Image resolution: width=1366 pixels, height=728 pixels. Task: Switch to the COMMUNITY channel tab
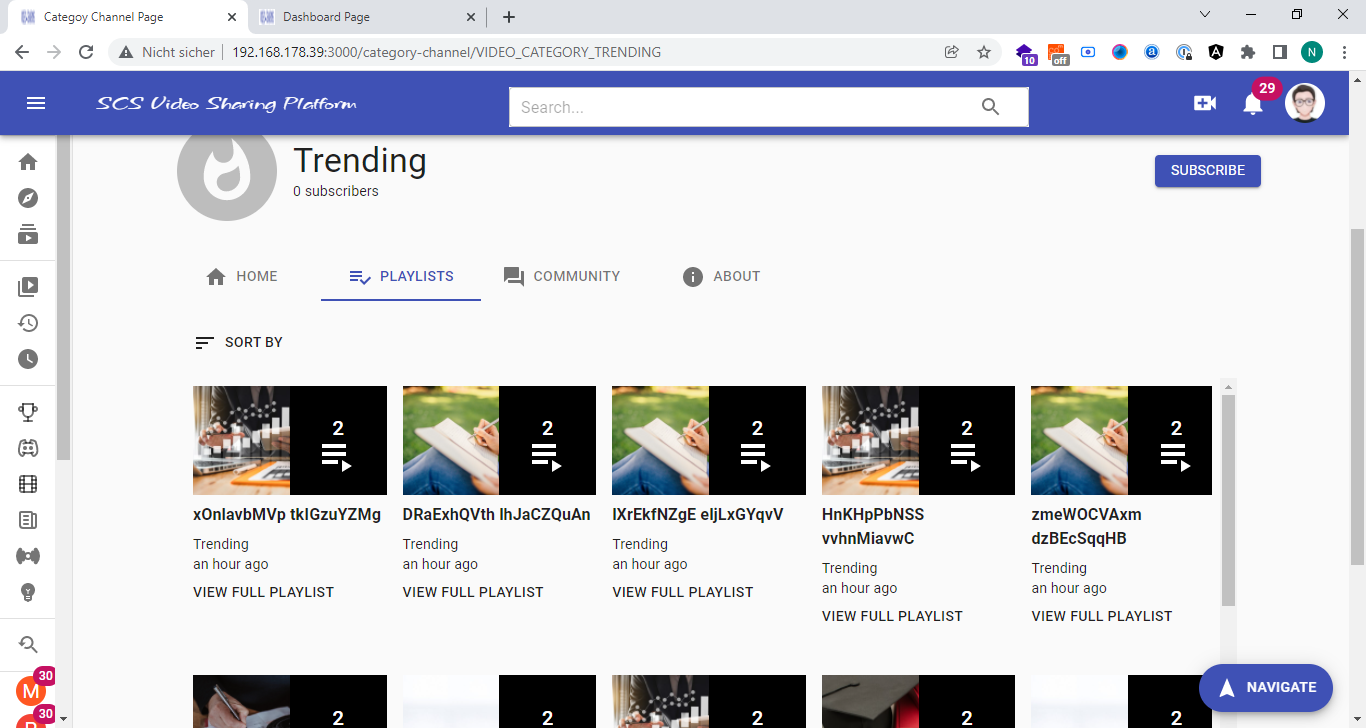(561, 276)
